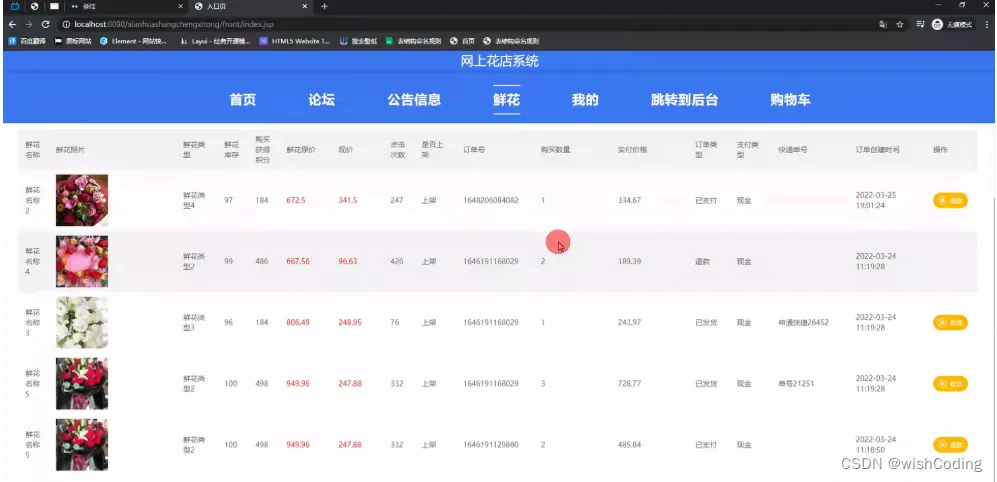Image resolution: width=997 pixels, height=482 pixels.
Task: Select the pinned tab with globe icon
Action: coord(34,6)
